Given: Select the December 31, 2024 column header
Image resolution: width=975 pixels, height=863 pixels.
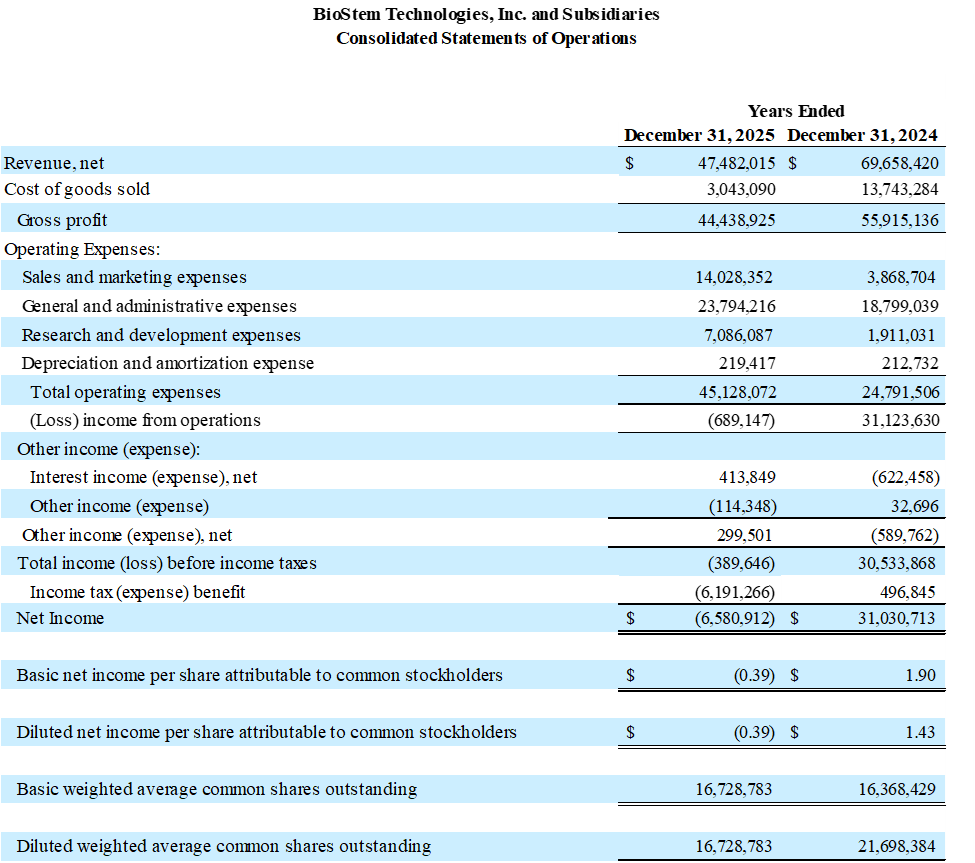Looking at the screenshot, I should pos(863,135).
